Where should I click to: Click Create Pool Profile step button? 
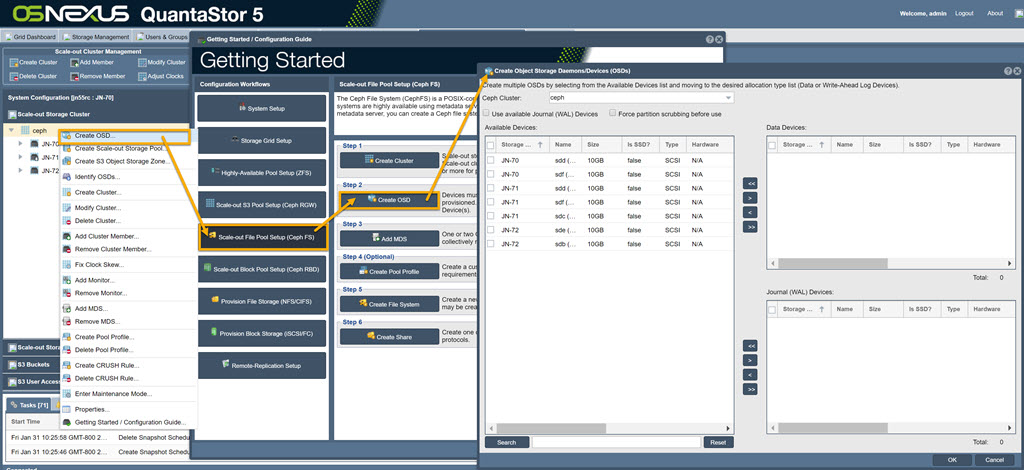pos(389,272)
